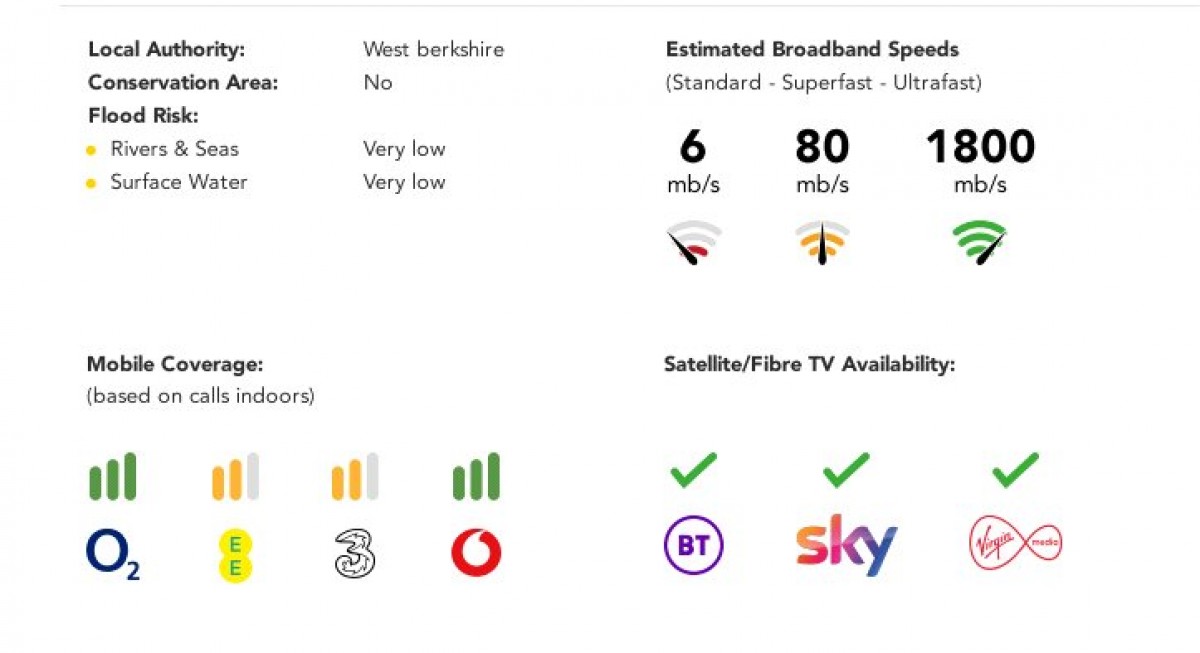Screen dimensions: 1200x653
Task: Click the Surface Water flood risk item
Action: (x=179, y=182)
